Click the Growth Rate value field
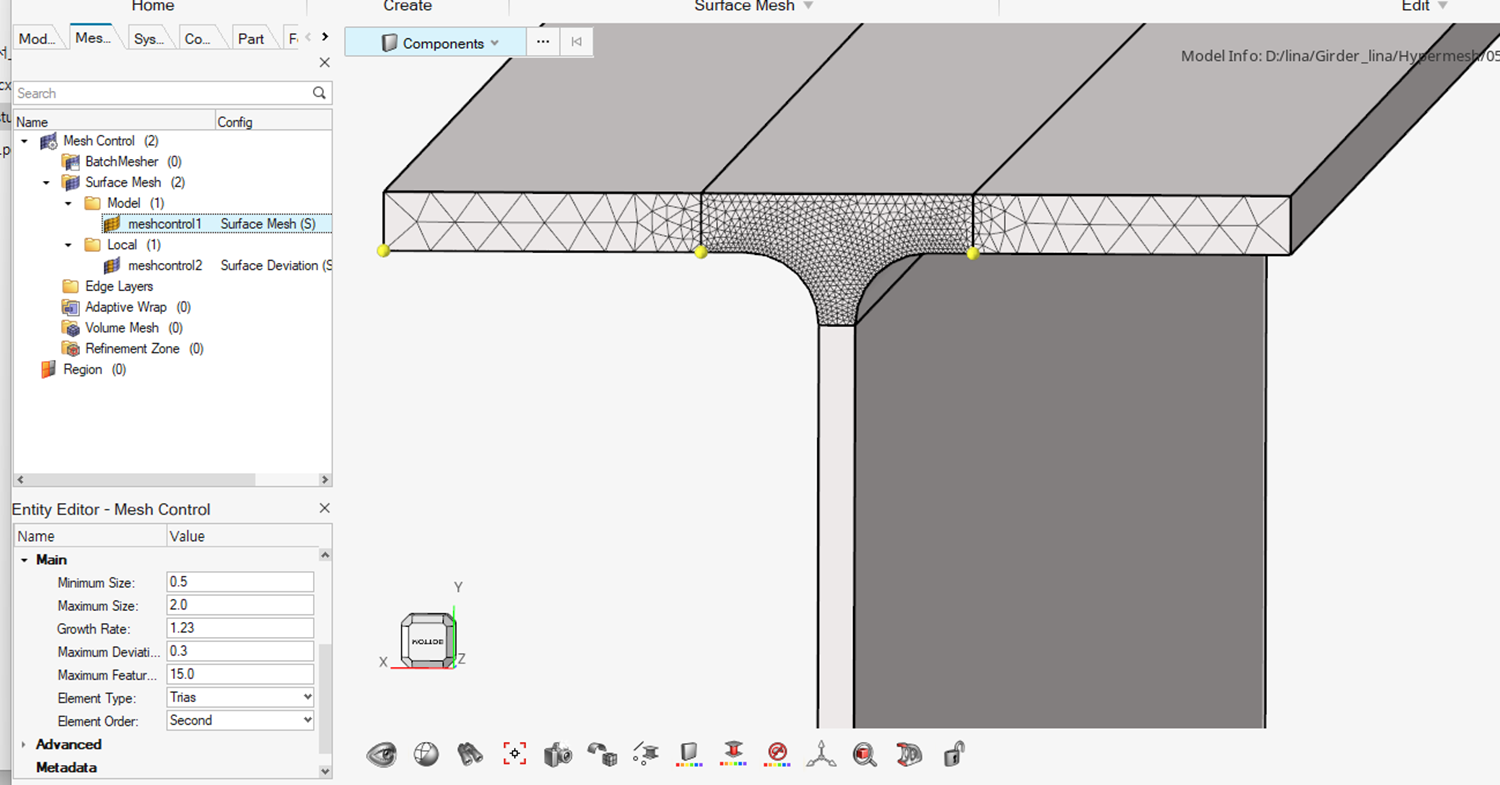The width and height of the screenshot is (1500, 785). point(241,628)
